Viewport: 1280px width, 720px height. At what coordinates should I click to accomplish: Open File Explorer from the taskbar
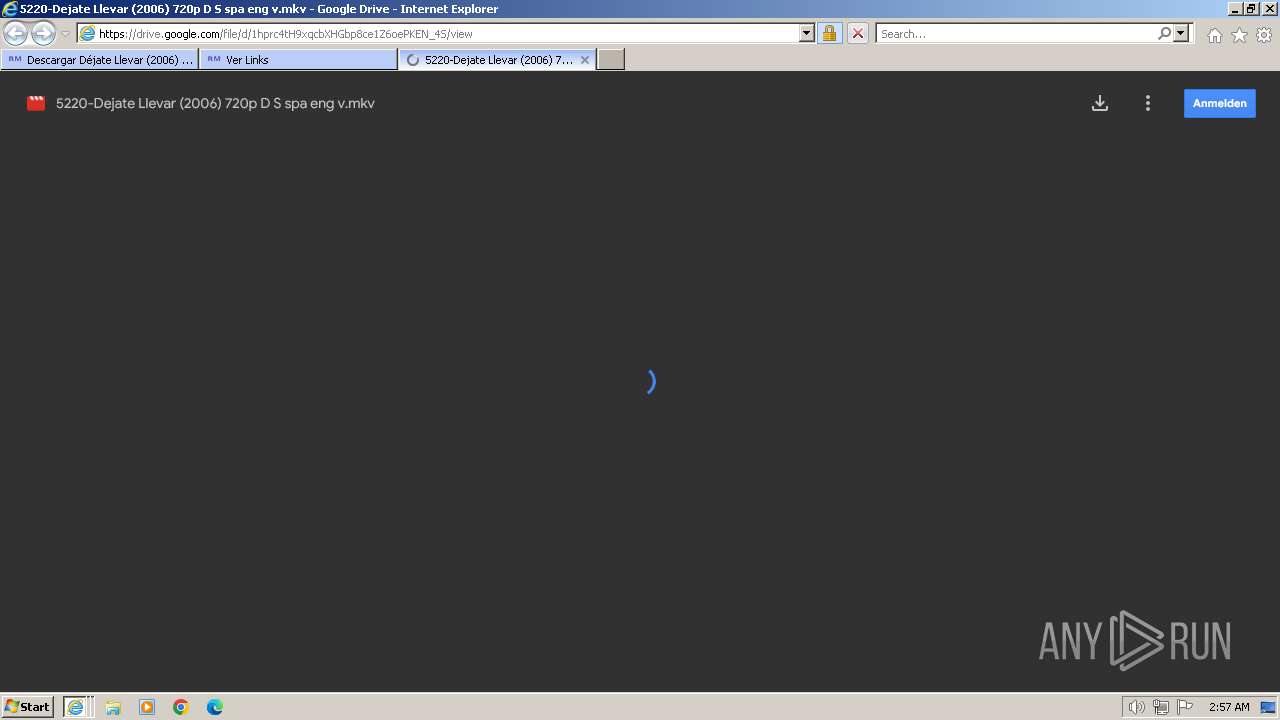pos(113,707)
